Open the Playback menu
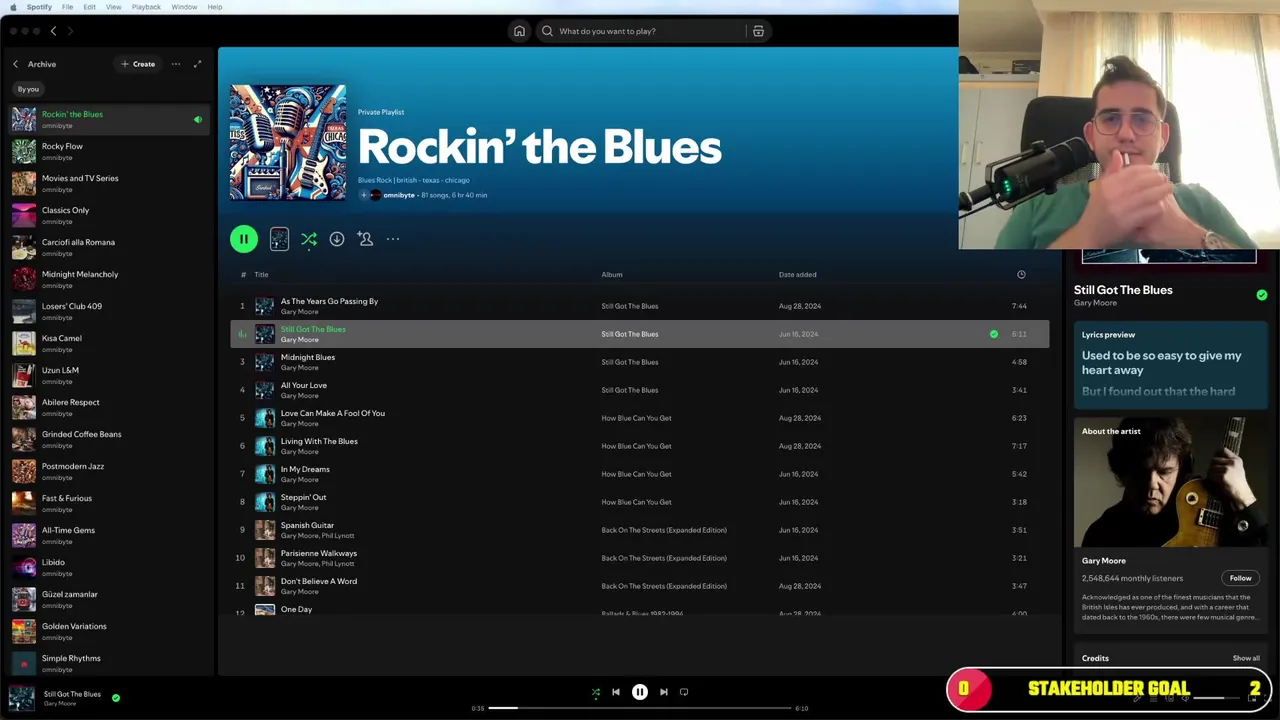Viewport: 1280px width, 720px height. pos(146,7)
